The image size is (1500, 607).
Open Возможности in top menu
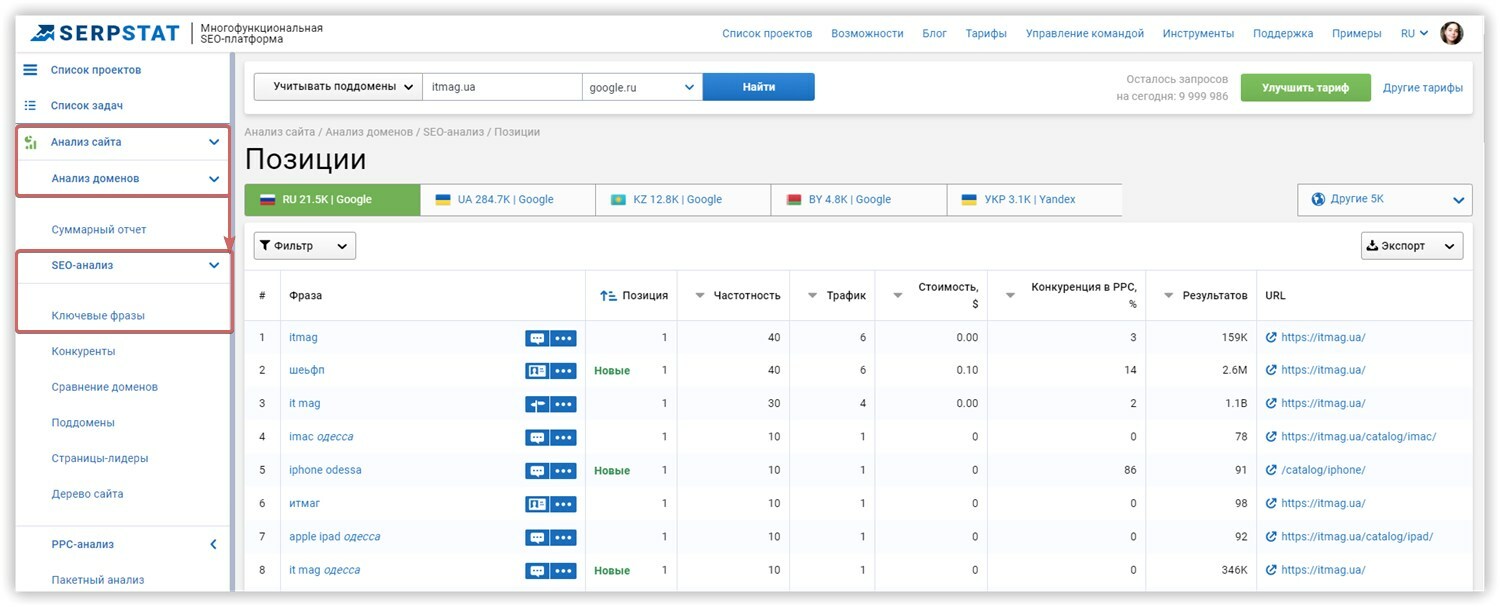click(x=867, y=34)
